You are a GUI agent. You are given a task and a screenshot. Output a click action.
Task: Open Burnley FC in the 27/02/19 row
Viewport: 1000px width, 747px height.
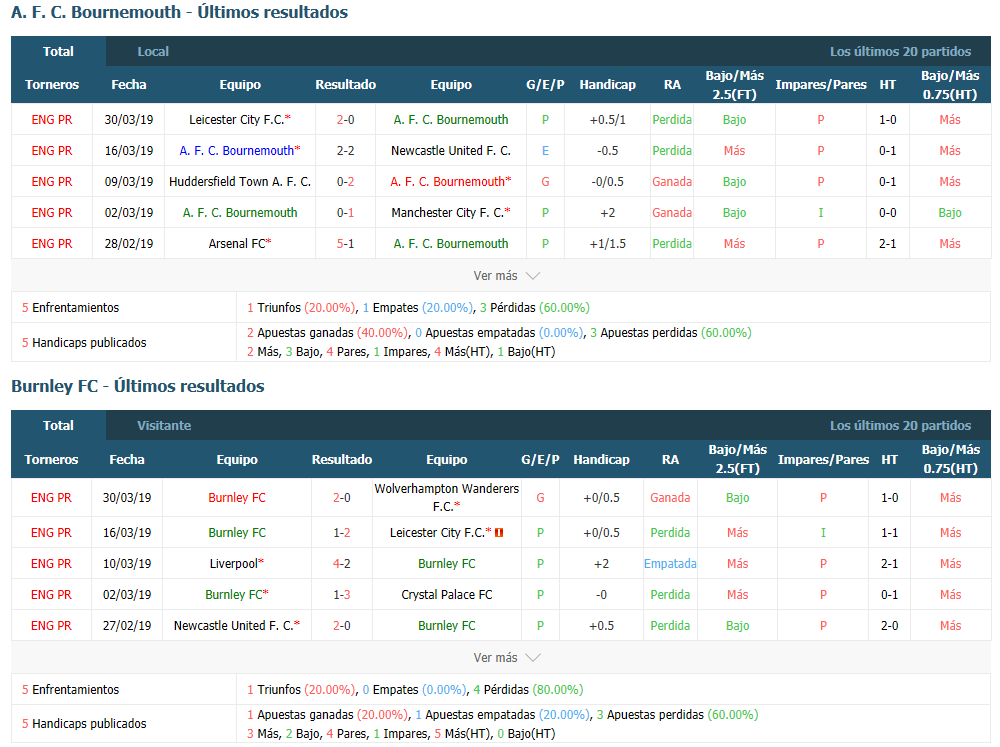[x=446, y=626]
